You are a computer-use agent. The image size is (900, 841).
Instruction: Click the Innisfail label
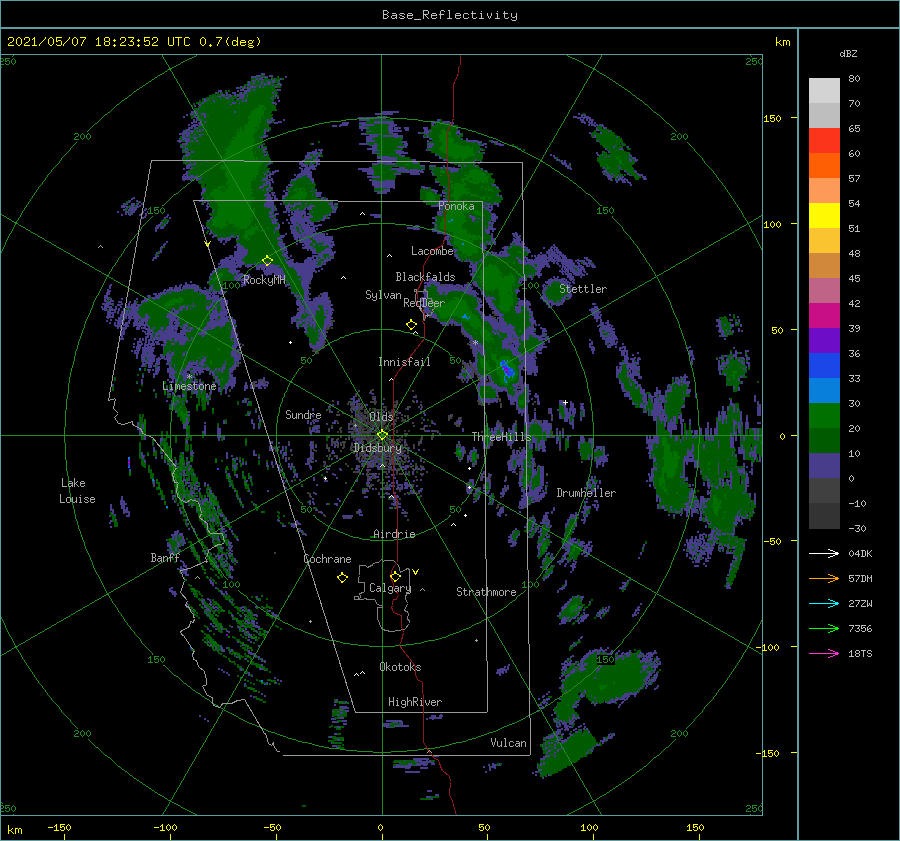pos(404,362)
